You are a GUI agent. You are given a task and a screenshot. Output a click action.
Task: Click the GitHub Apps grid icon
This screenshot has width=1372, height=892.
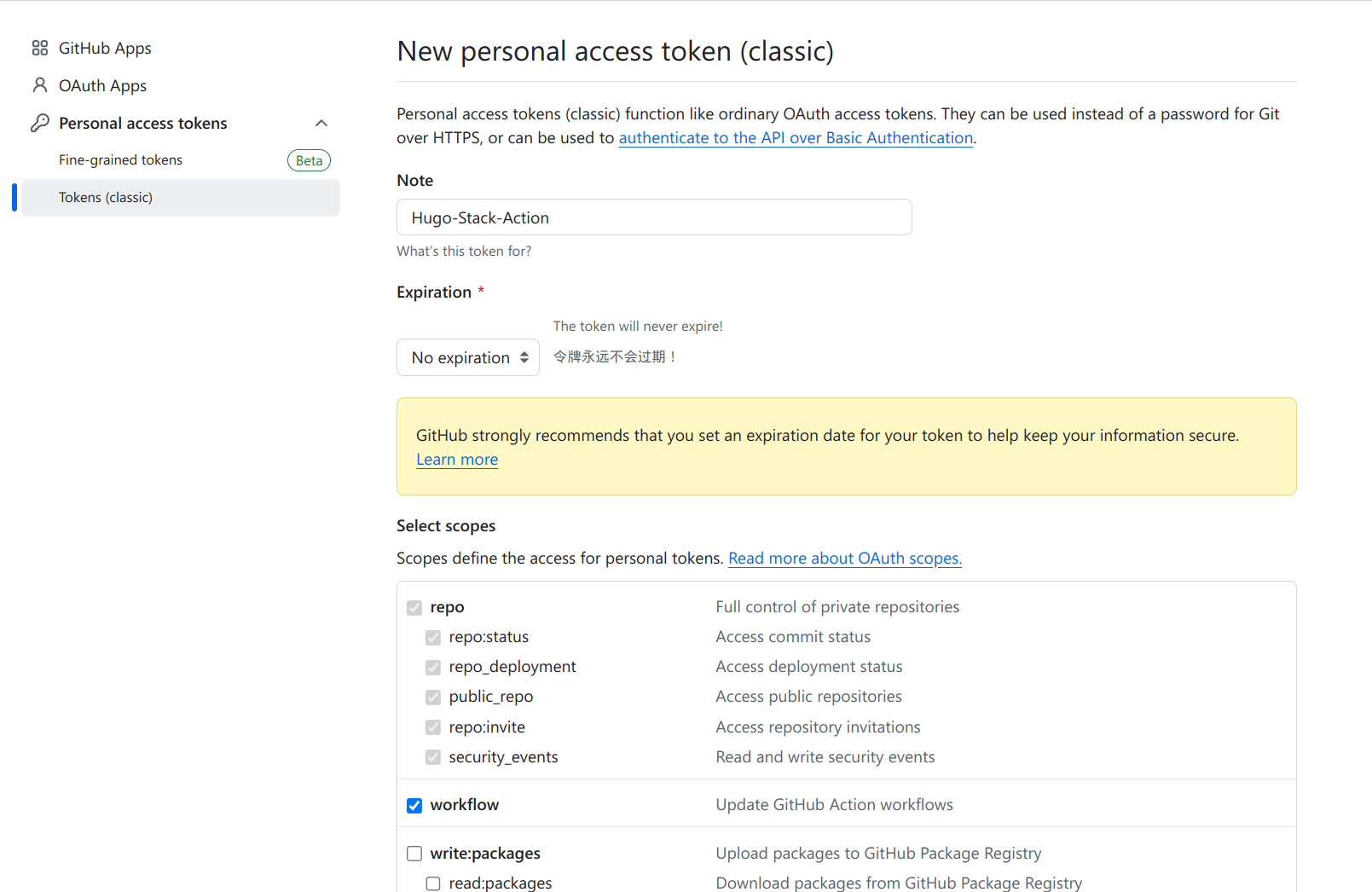point(40,49)
